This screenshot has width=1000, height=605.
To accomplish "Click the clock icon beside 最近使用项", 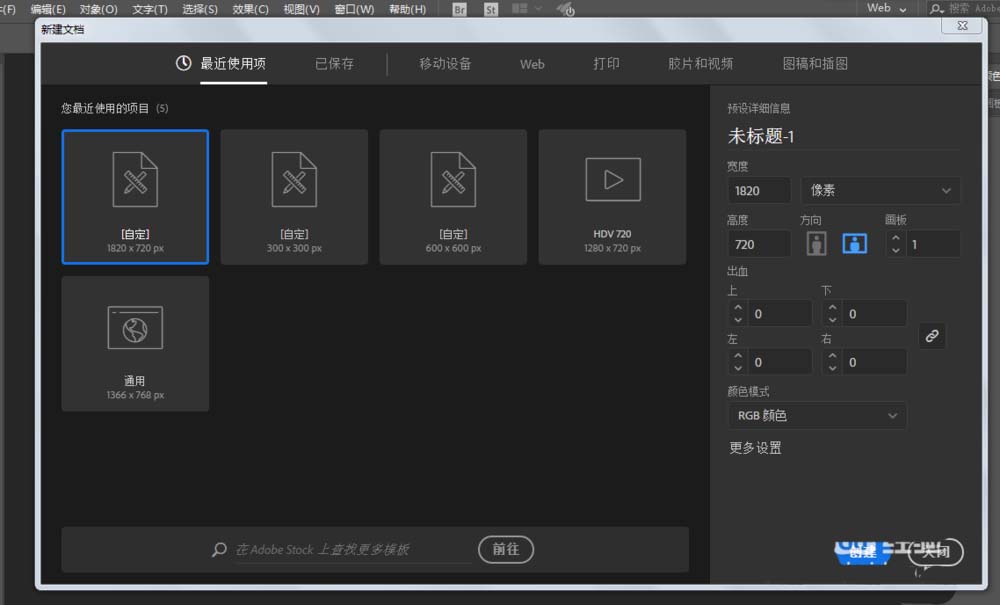I will pyautogui.click(x=183, y=63).
